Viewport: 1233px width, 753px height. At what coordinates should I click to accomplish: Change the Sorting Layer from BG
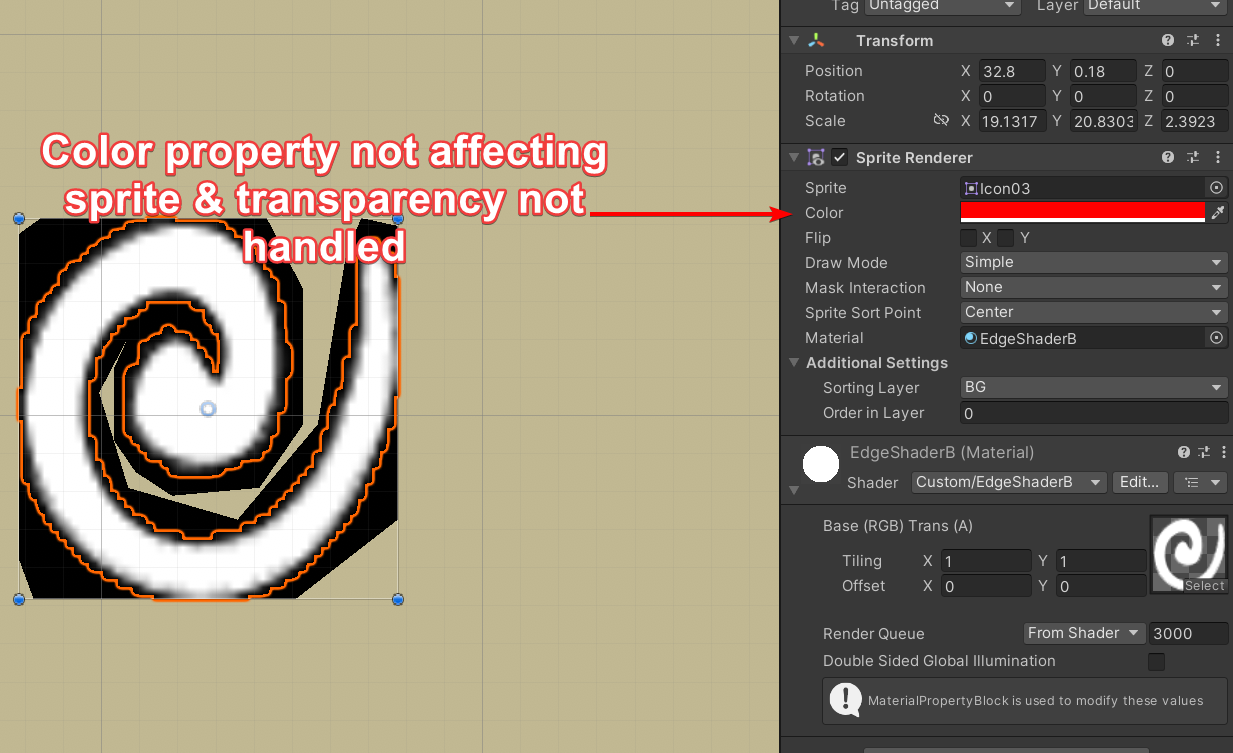click(x=1093, y=387)
